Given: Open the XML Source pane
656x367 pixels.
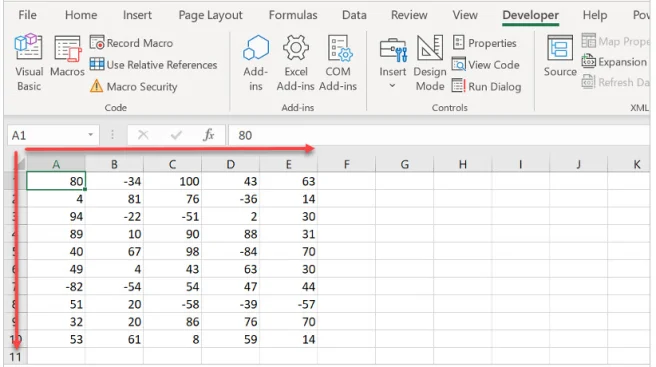Looking at the screenshot, I should tap(560, 56).
